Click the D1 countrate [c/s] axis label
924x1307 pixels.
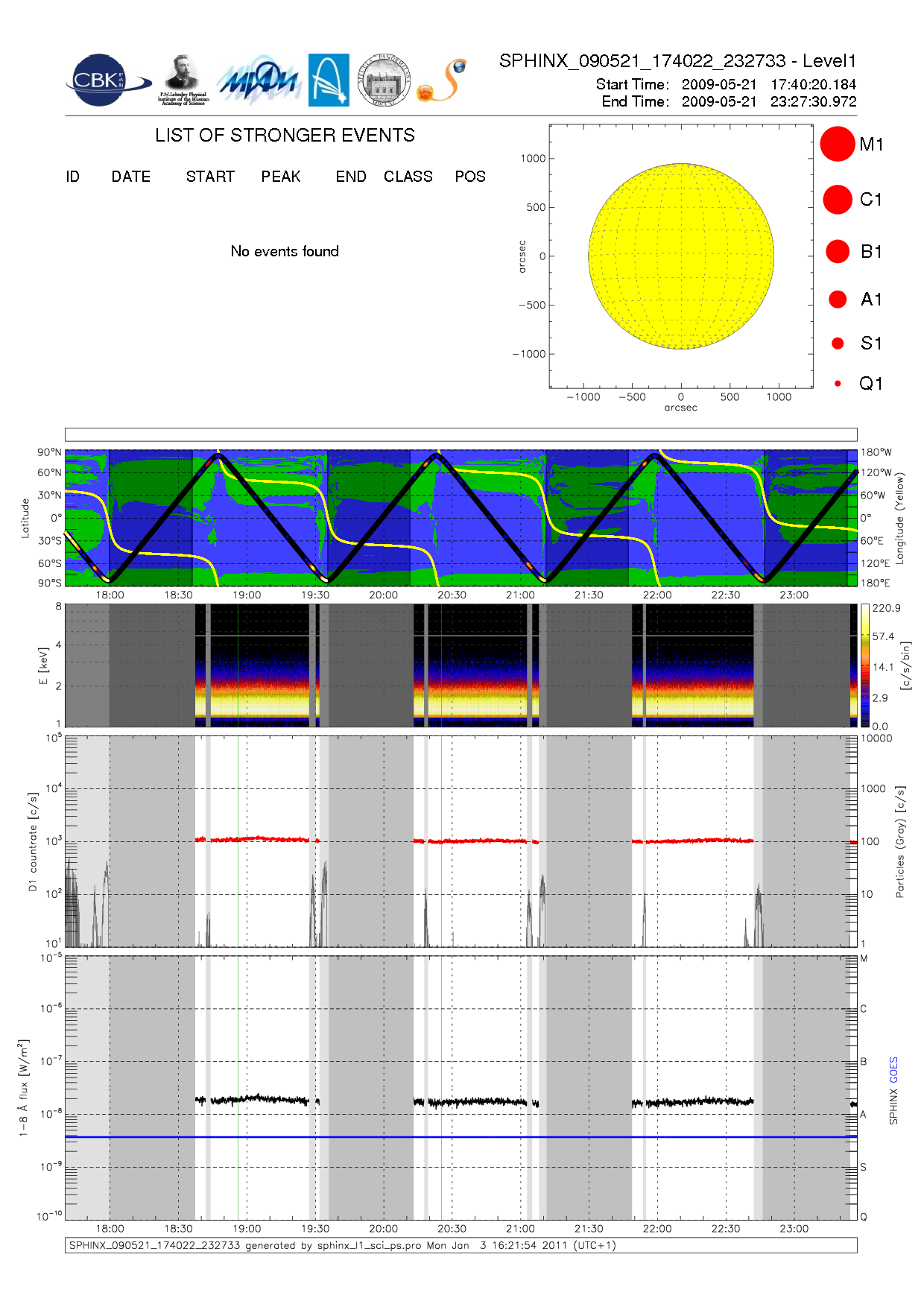(32, 841)
